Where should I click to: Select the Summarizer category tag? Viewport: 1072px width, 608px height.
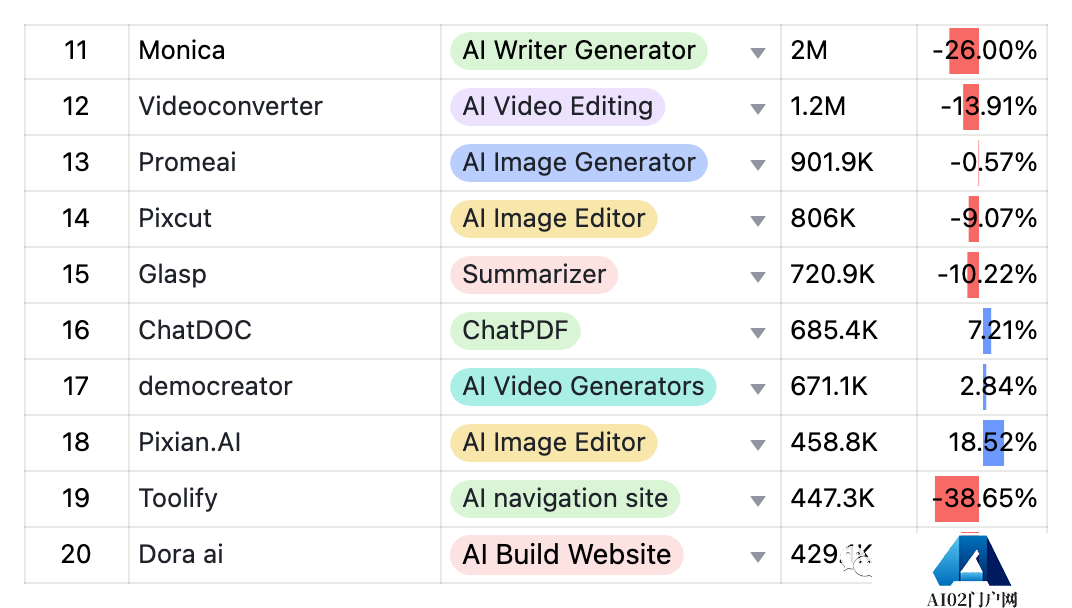click(x=534, y=275)
